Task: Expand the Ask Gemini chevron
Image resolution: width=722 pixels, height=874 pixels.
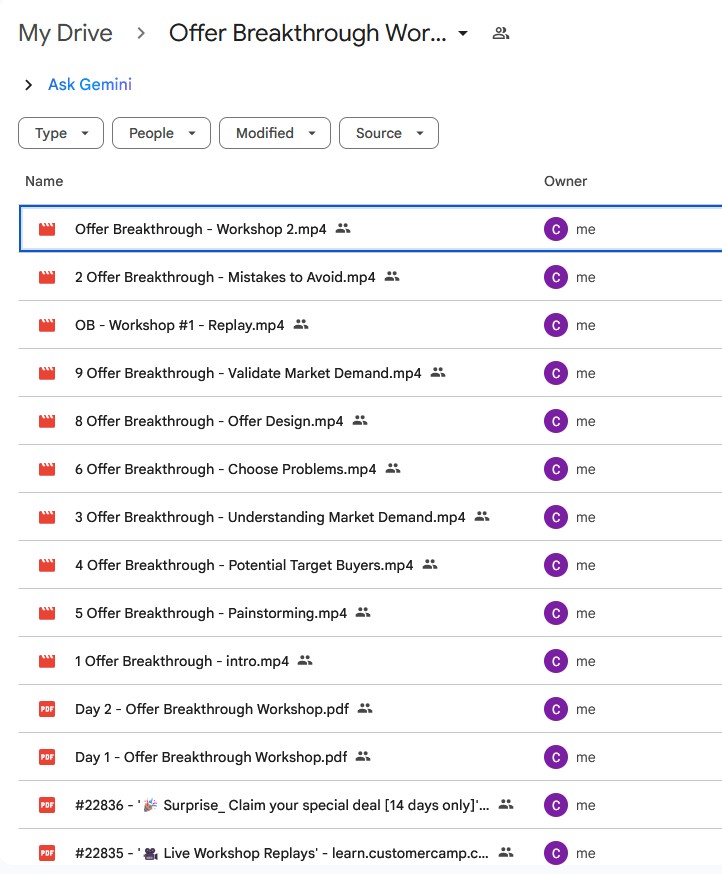Action: point(28,85)
